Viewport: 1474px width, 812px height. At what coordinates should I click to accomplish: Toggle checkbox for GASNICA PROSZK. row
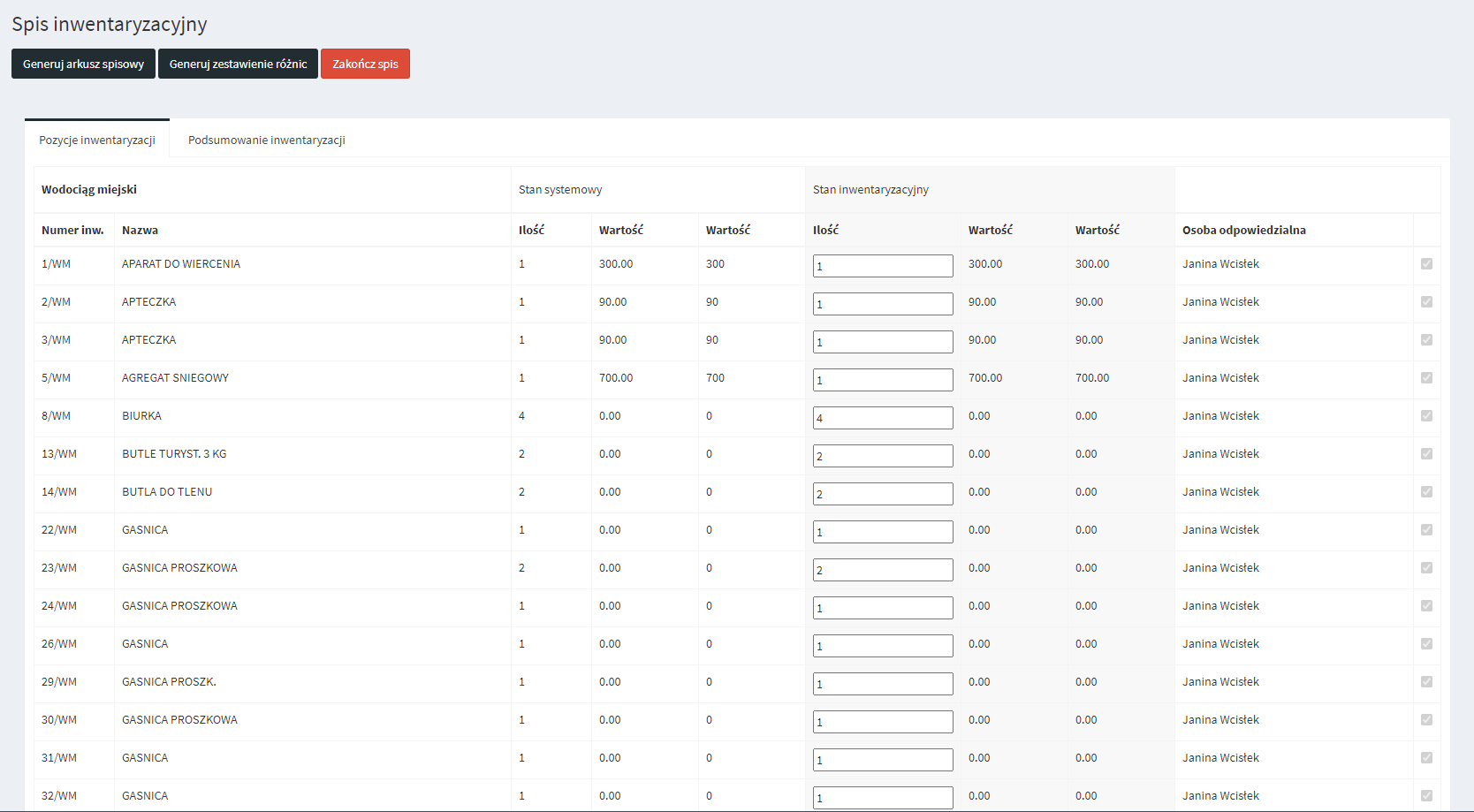(x=1426, y=682)
